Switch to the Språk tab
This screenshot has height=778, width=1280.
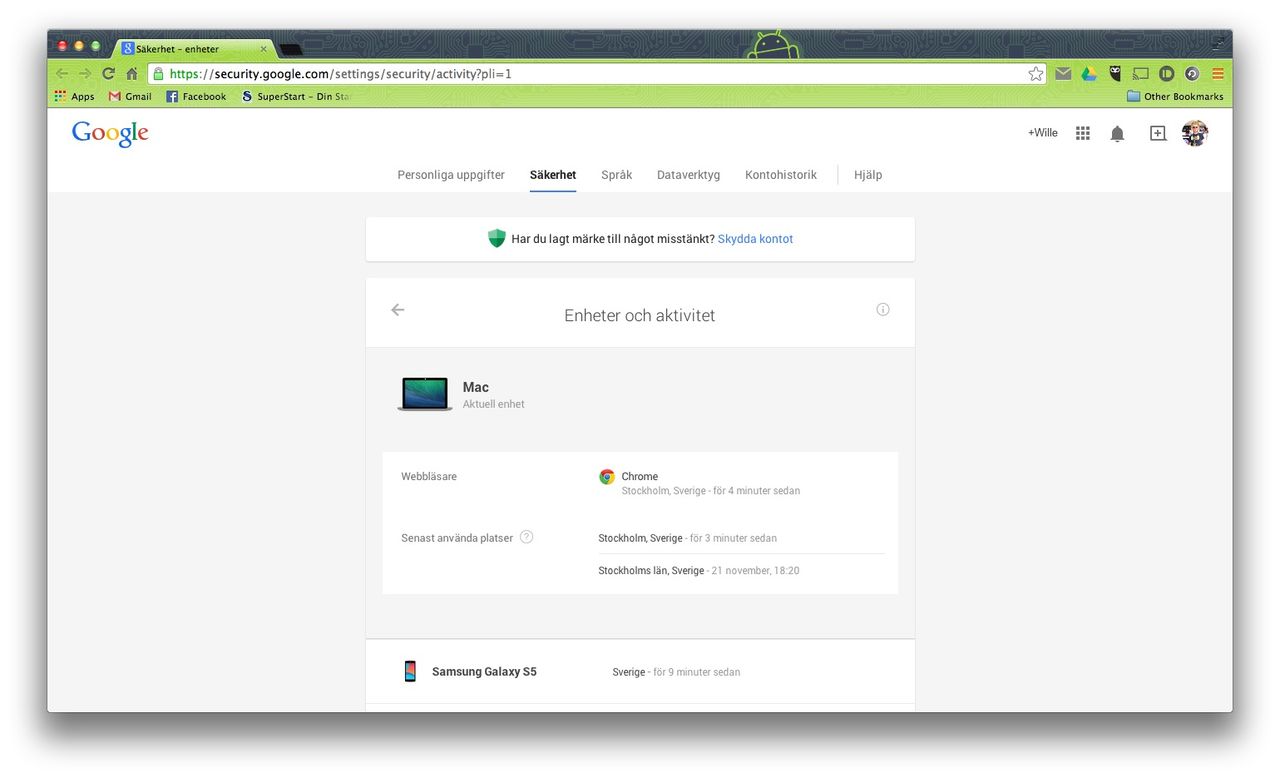(617, 175)
